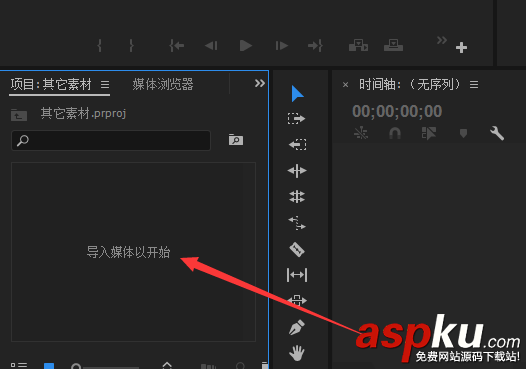This screenshot has height=369, width=526.
Task: Click the bin folder-up icon
Action: 19,115
